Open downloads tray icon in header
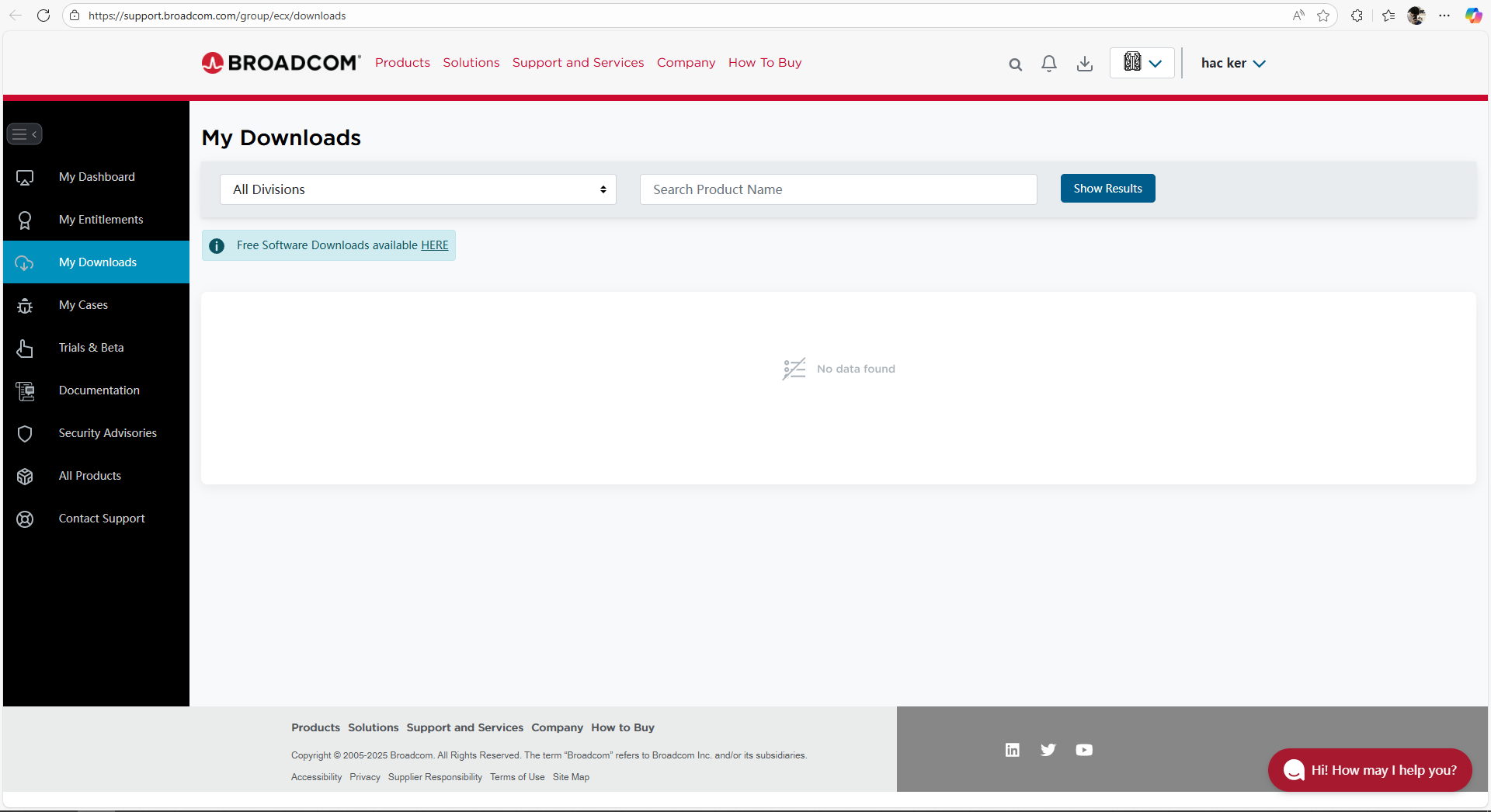Screen dimensions: 1491x812 tap(1085, 64)
